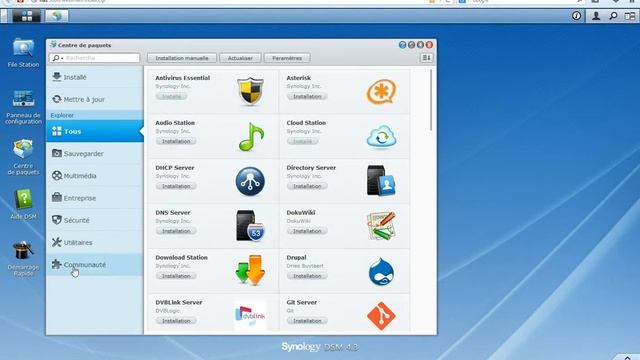
Task: Install DVBLink Server
Action: [176, 321]
